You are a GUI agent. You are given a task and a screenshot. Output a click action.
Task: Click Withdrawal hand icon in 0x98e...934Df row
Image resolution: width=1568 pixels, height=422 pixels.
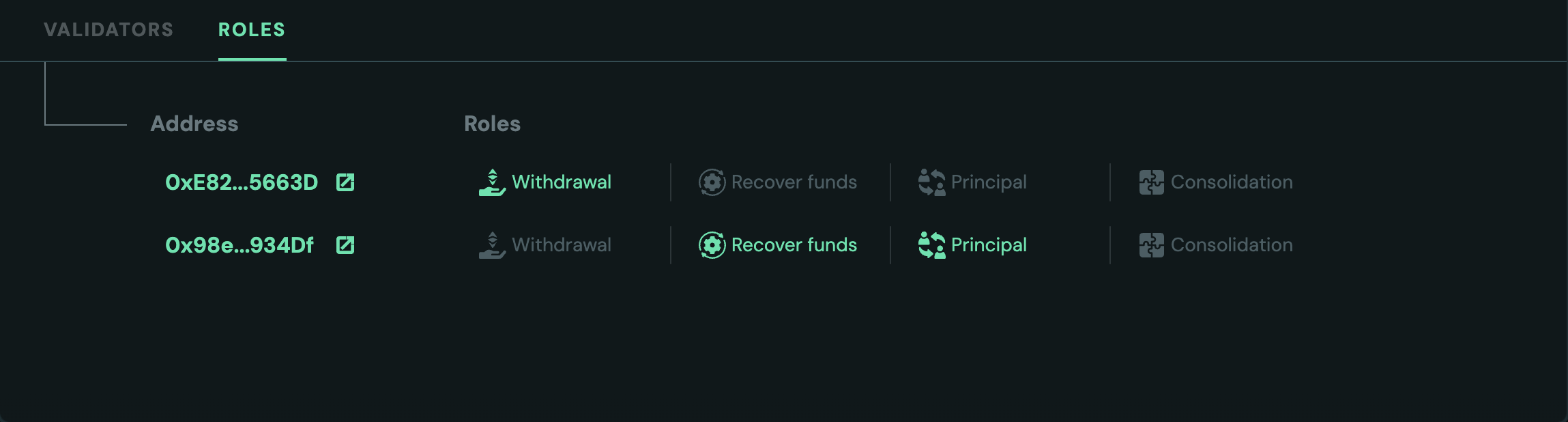click(492, 245)
